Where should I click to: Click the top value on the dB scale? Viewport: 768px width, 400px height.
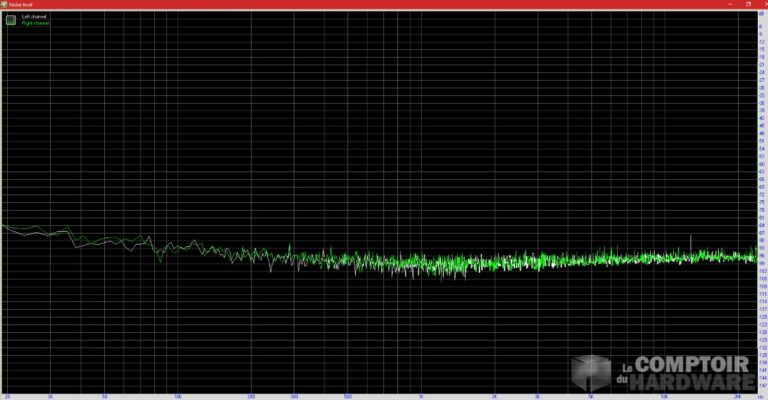[762, 13]
